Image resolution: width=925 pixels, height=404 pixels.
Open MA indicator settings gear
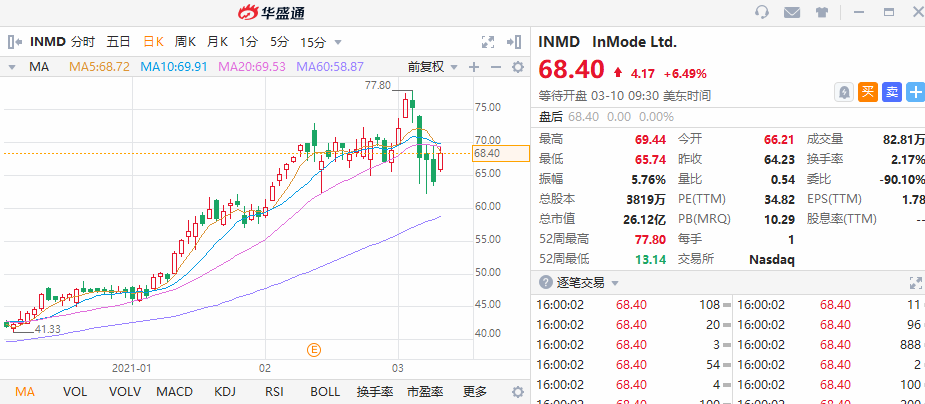[x=517, y=67]
